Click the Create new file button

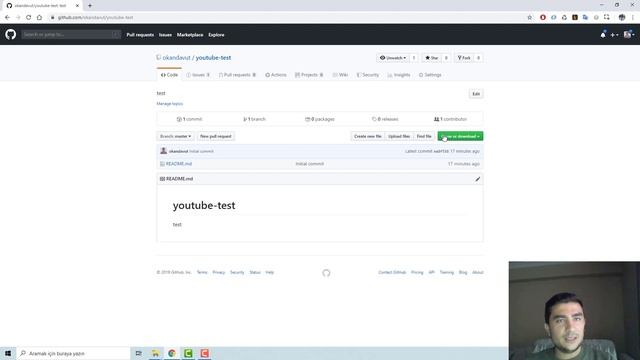(368, 136)
